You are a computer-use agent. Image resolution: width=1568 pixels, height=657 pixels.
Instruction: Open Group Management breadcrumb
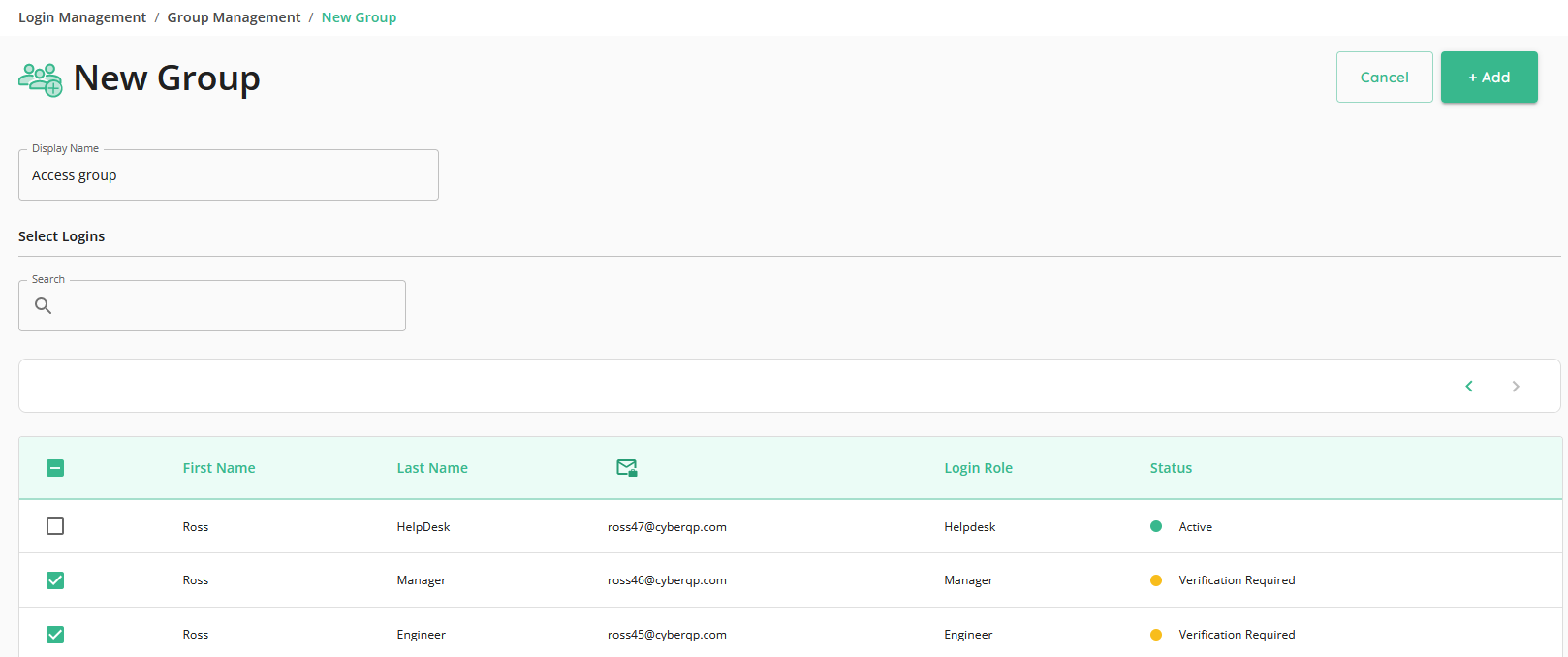point(234,17)
